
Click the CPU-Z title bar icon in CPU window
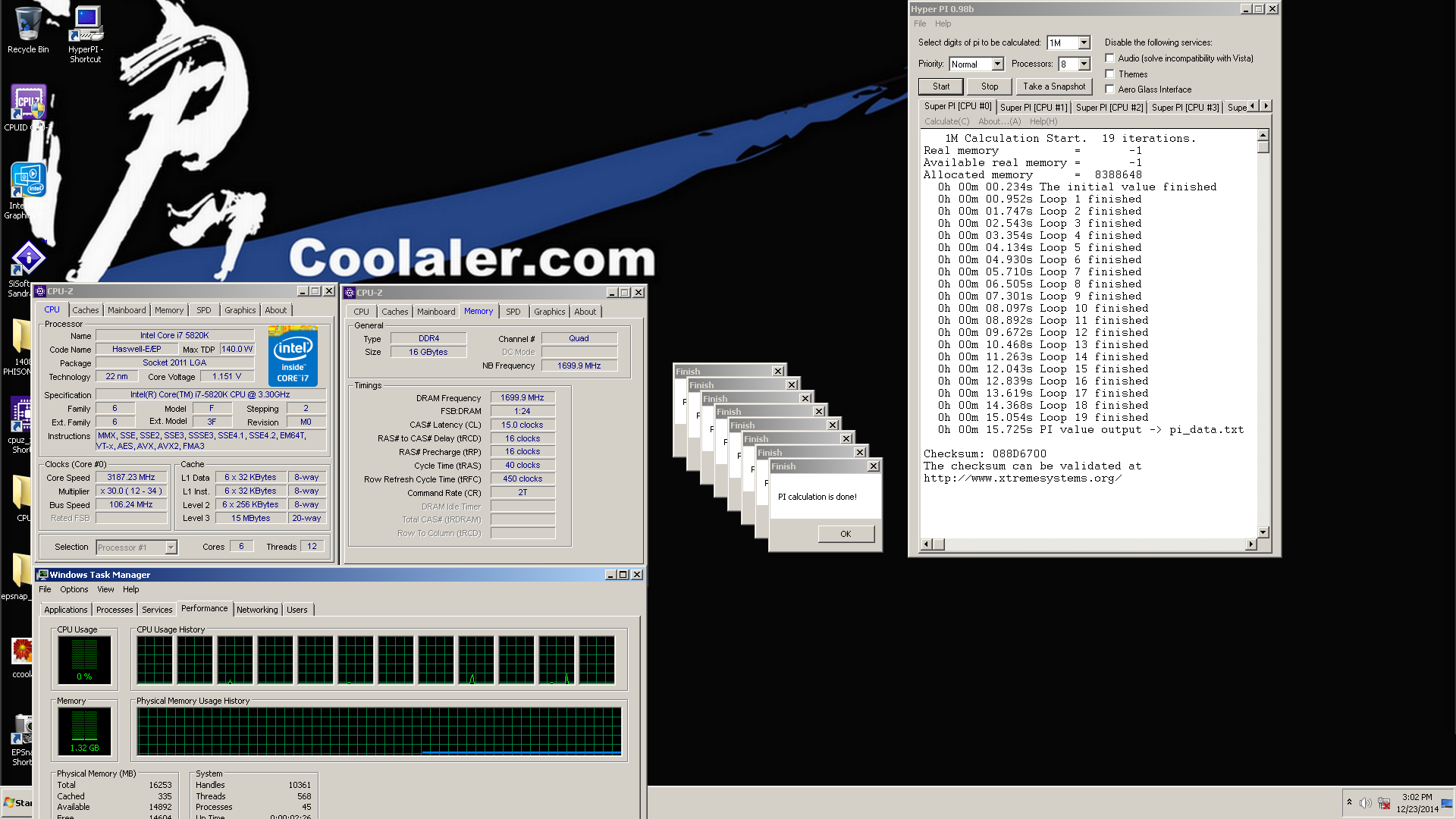point(41,291)
